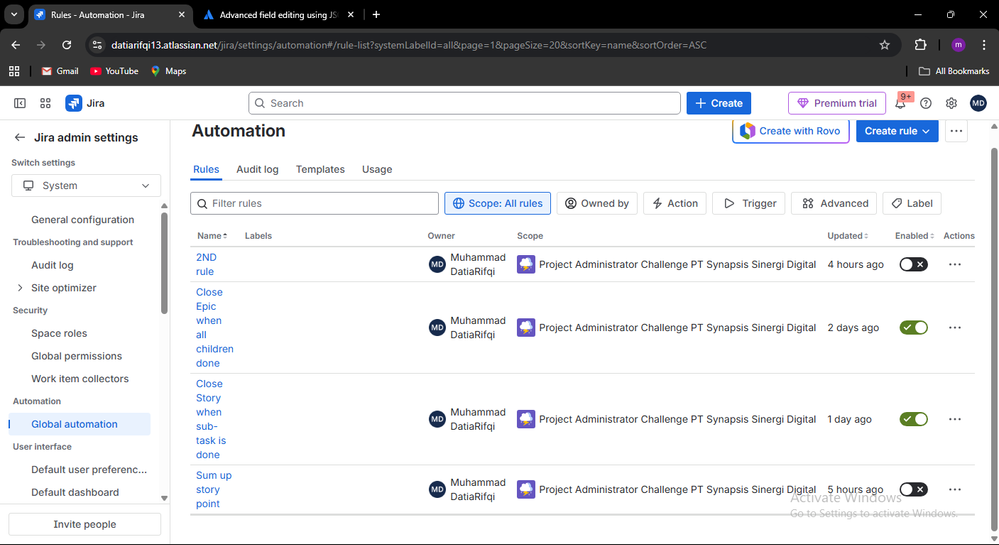Open General configuration in sidebar
The width and height of the screenshot is (999, 545).
click(x=83, y=220)
